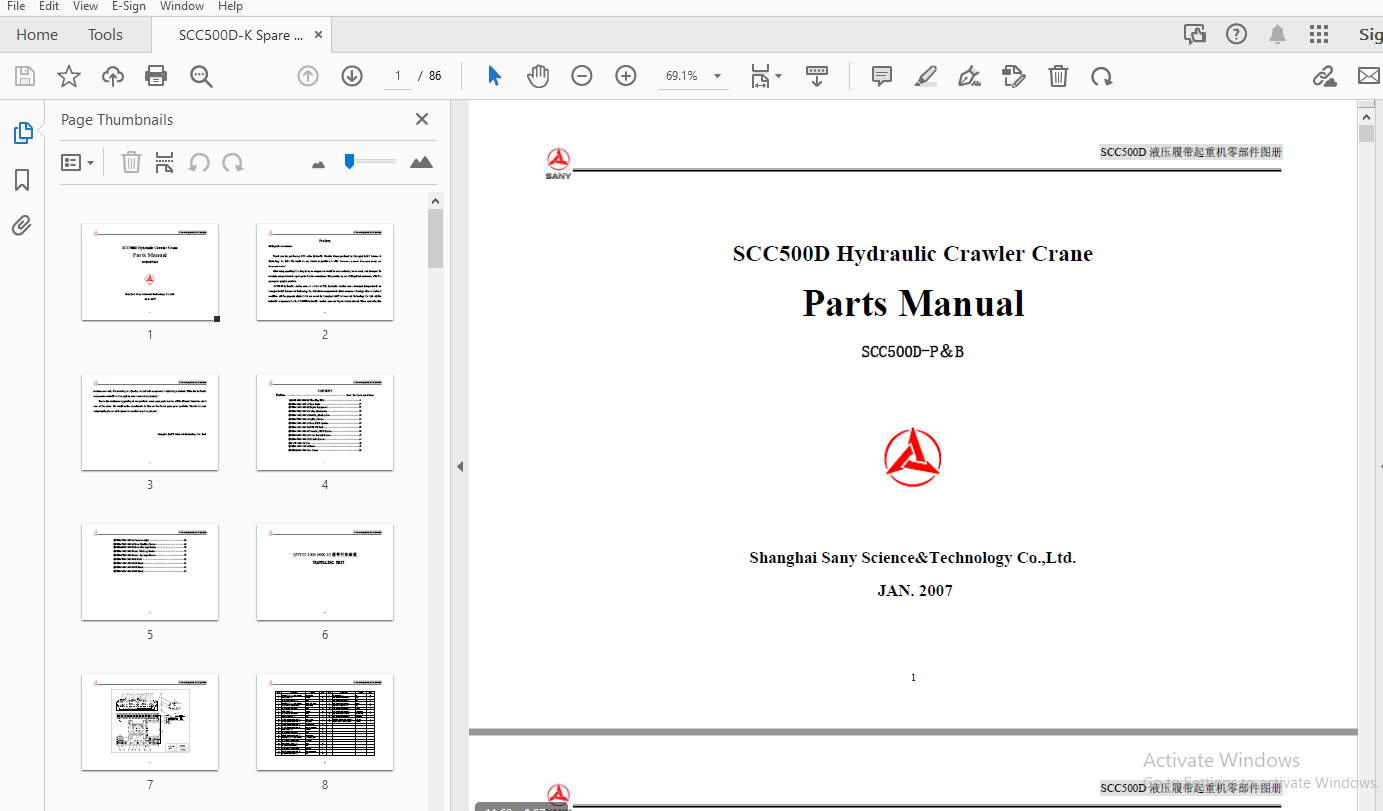This screenshot has width=1383, height=811.
Task: Bookmark document with the star icon
Action: pyautogui.click(x=69, y=76)
